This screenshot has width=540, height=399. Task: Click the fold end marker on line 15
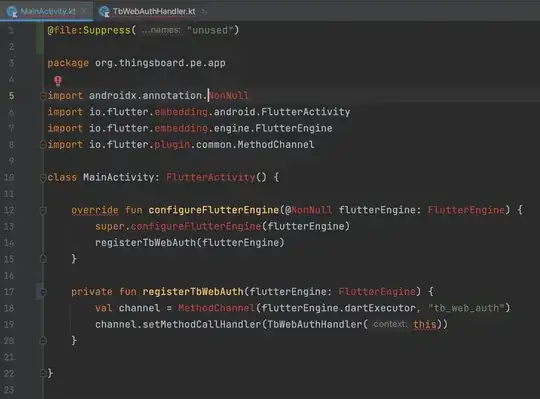(x=43, y=259)
